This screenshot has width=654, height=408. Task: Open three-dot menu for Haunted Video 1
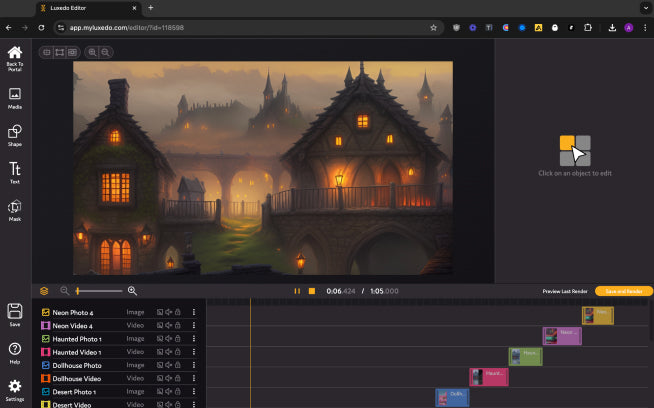[193, 352]
